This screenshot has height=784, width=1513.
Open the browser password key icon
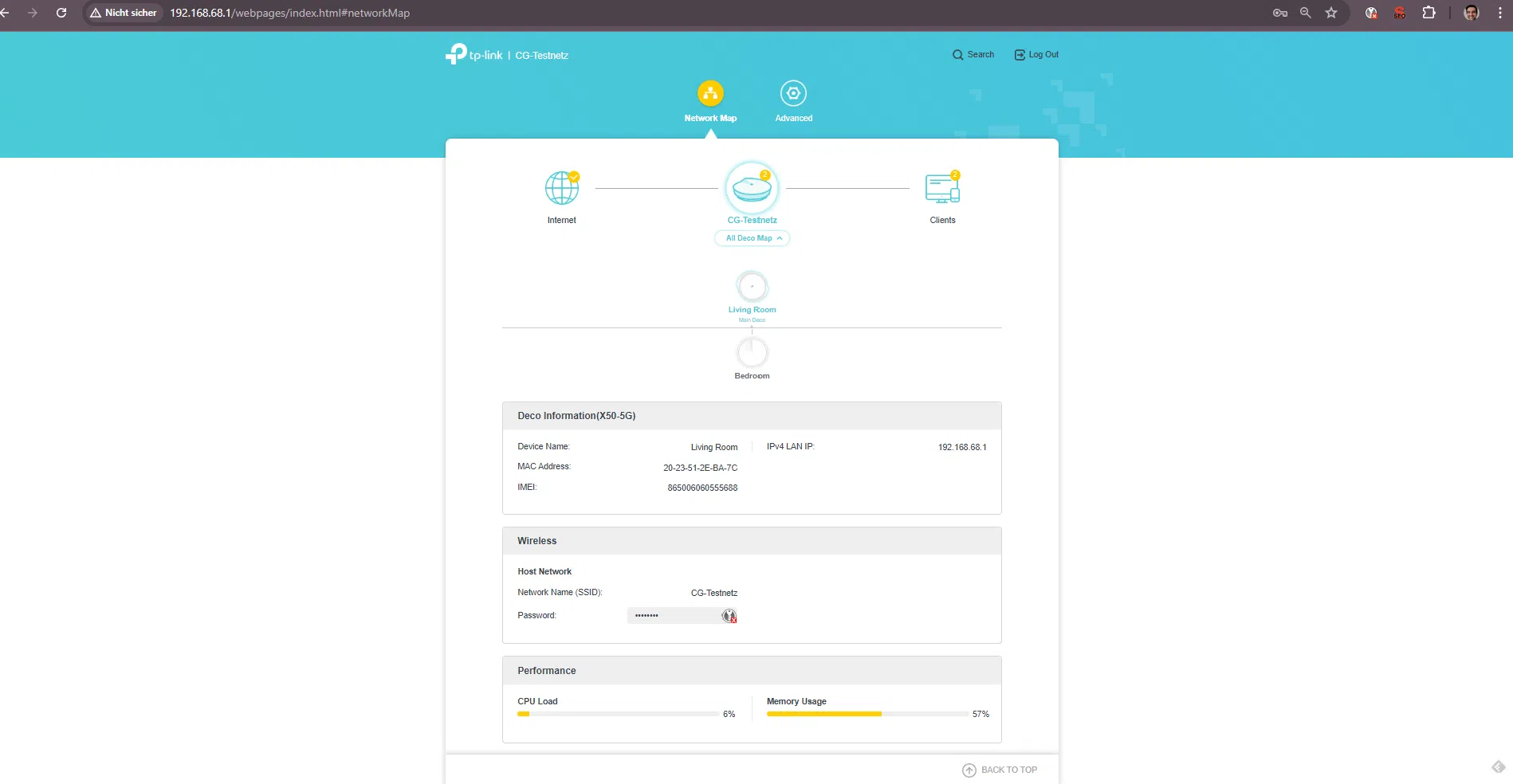[1280, 13]
